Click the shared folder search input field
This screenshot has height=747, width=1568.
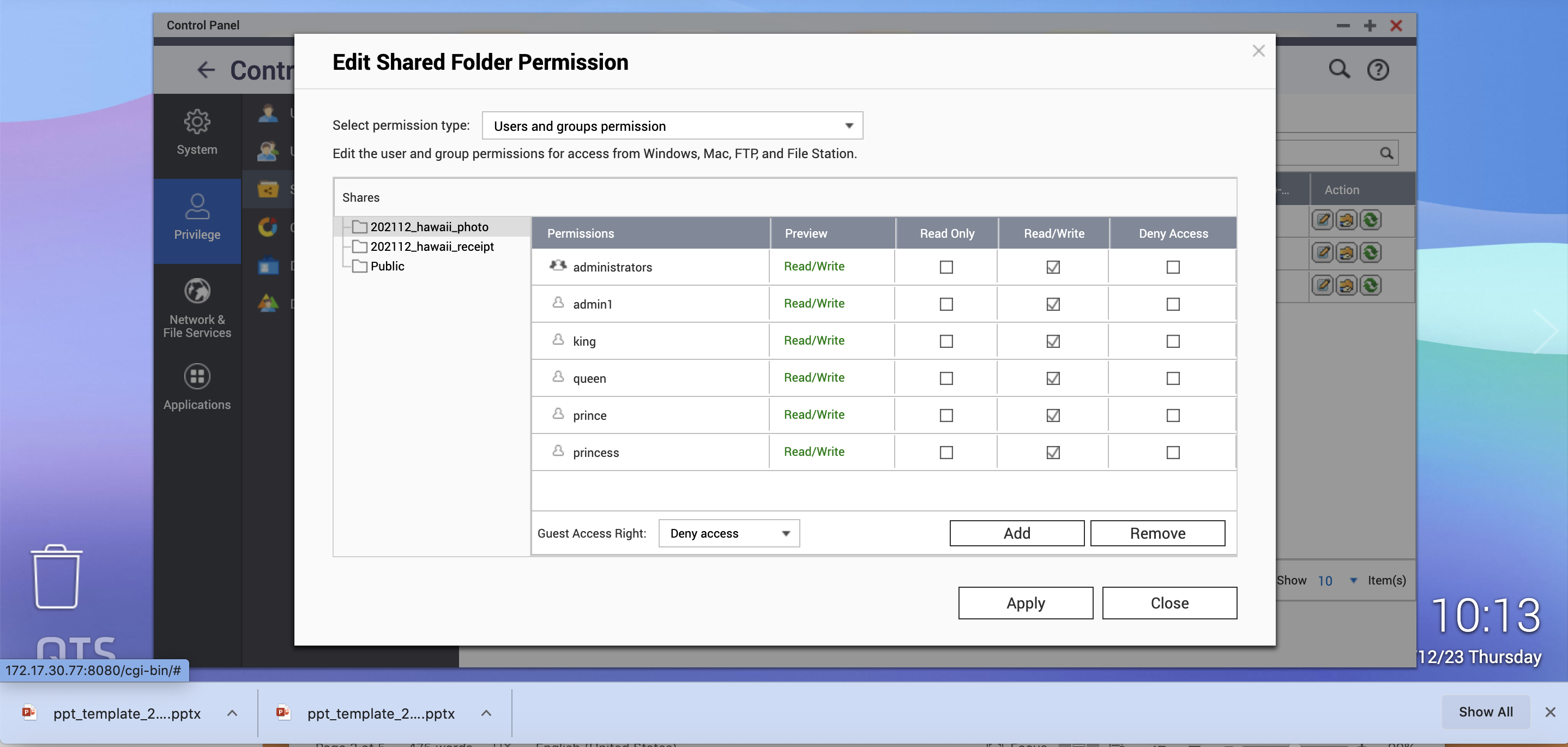(x=1326, y=153)
